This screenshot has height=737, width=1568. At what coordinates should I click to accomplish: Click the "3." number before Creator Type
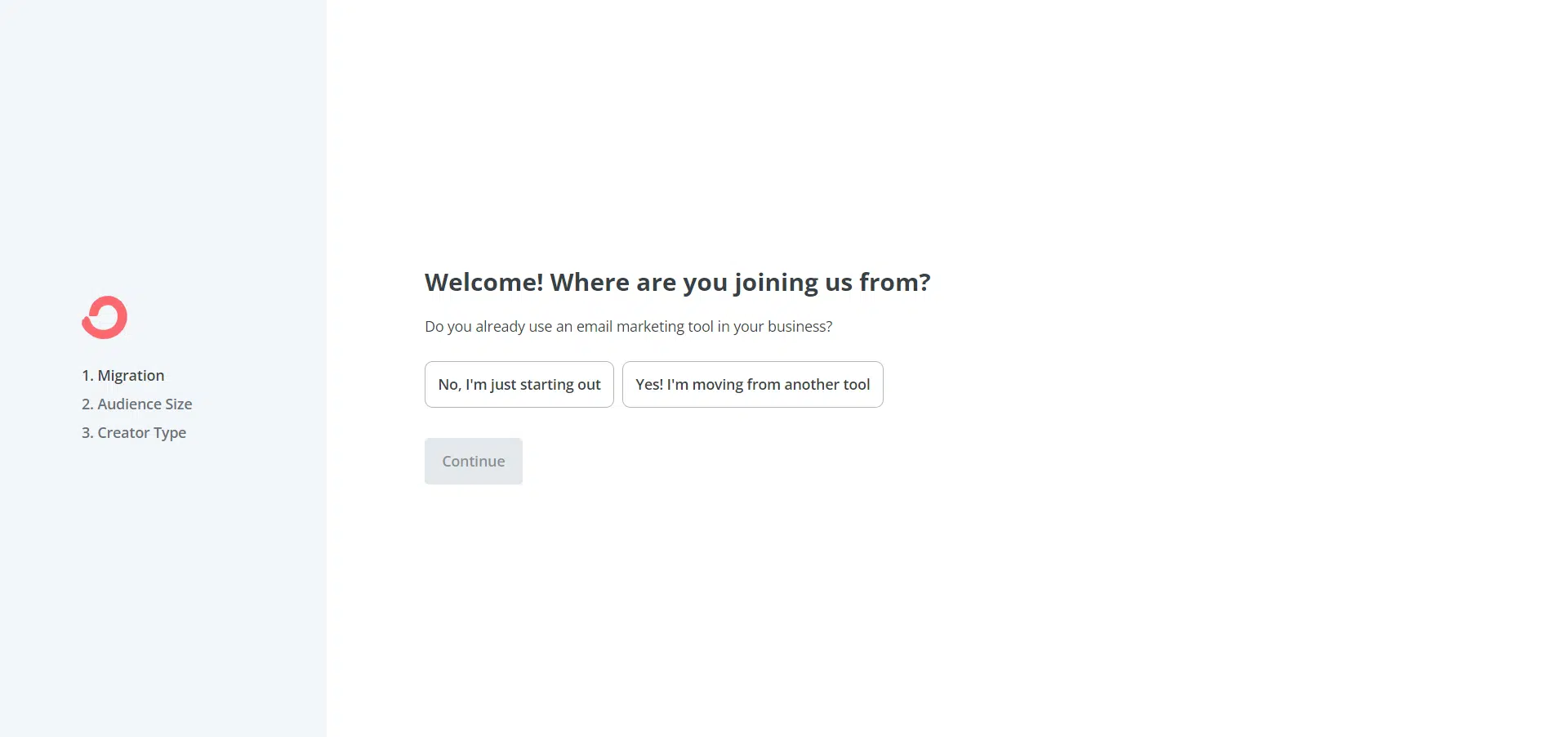pos(87,432)
